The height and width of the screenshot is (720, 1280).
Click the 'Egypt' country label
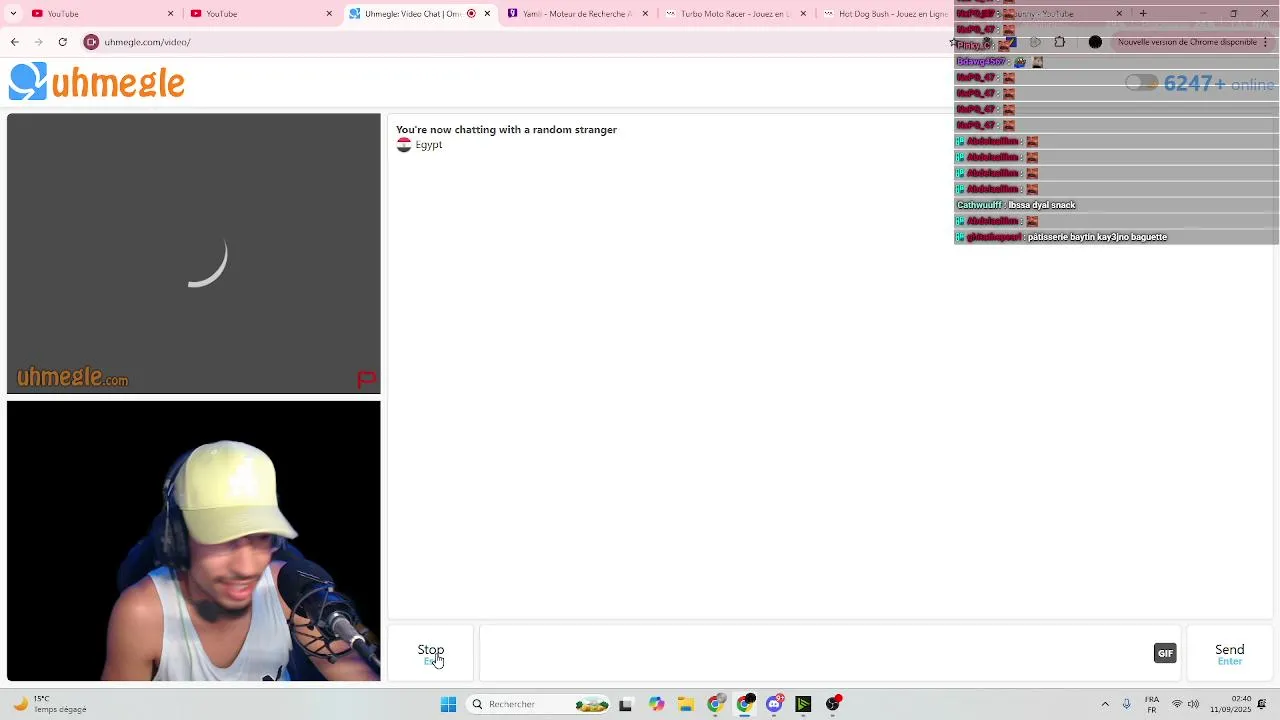pos(429,145)
